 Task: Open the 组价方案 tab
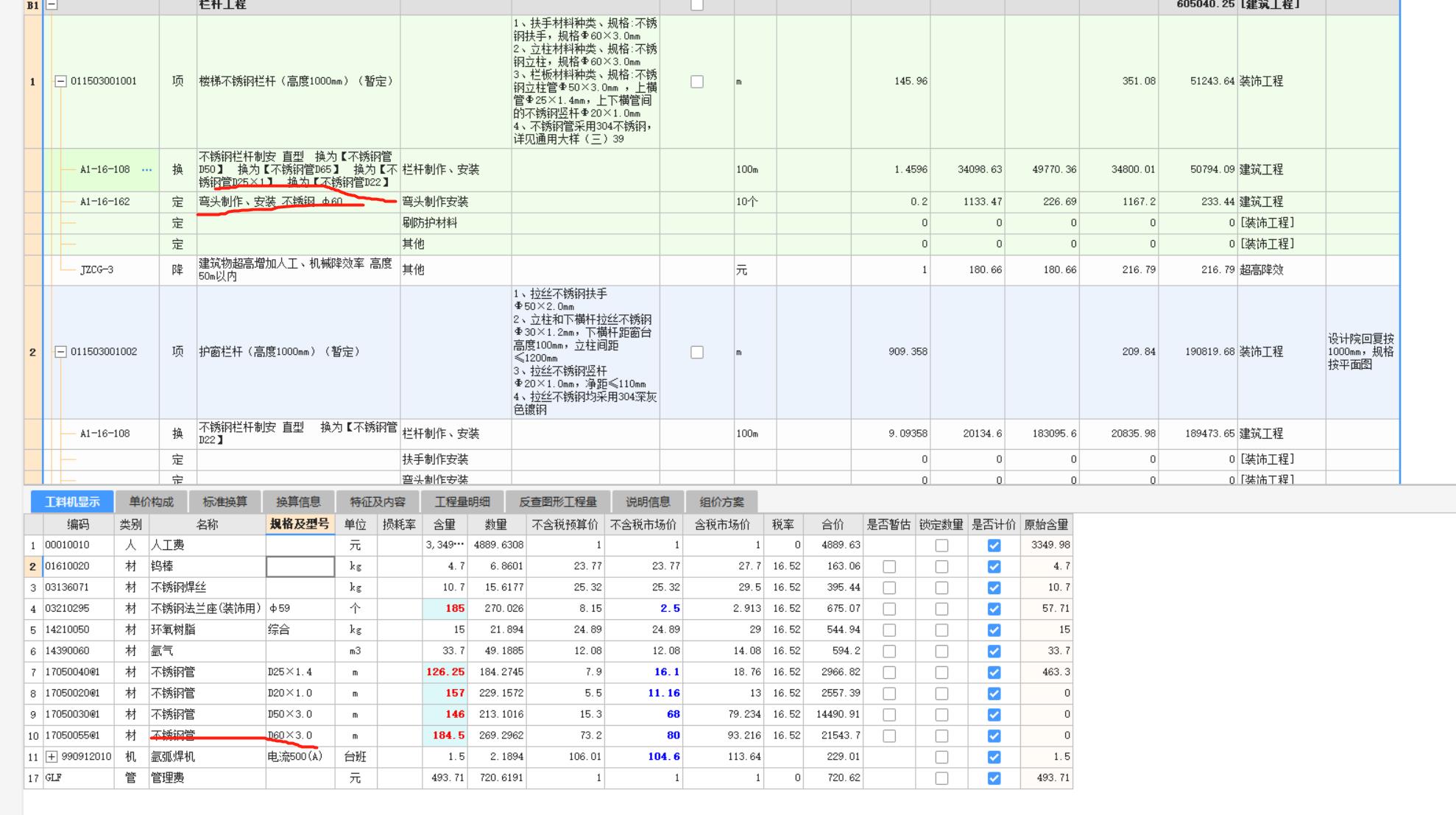click(721, 502)
